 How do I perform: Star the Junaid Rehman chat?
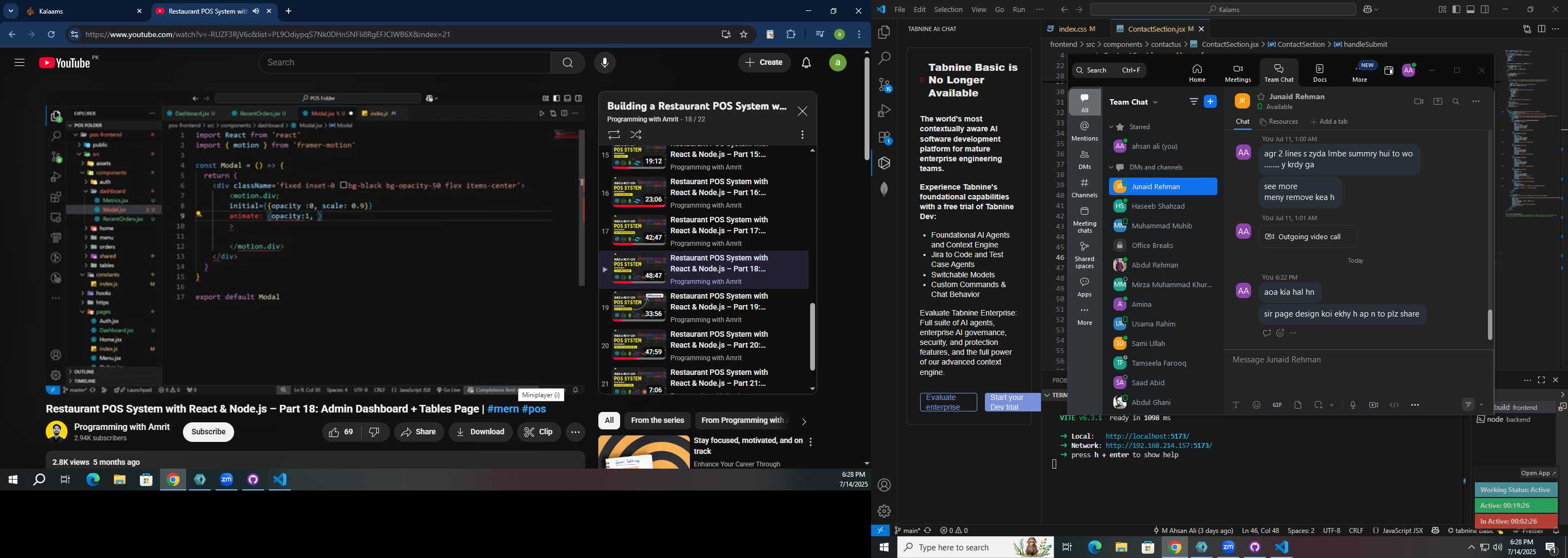click(1261, 96)
